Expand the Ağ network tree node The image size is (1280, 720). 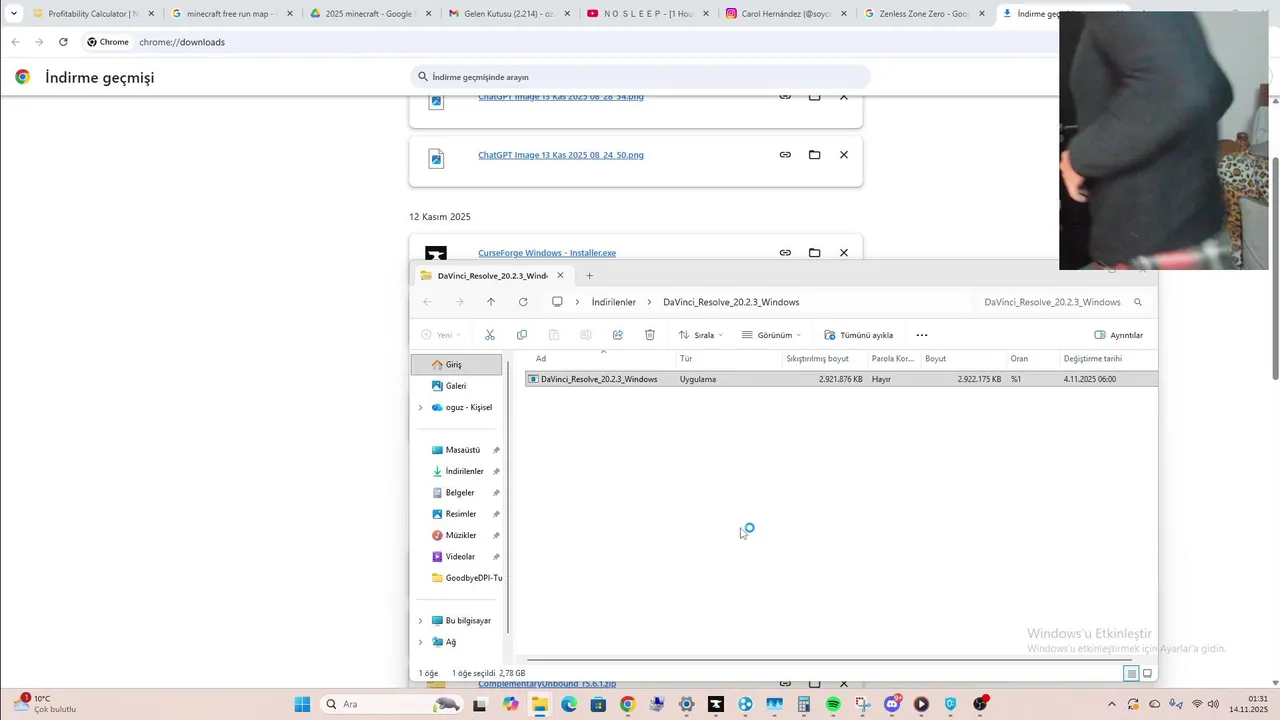click(420, 642)
